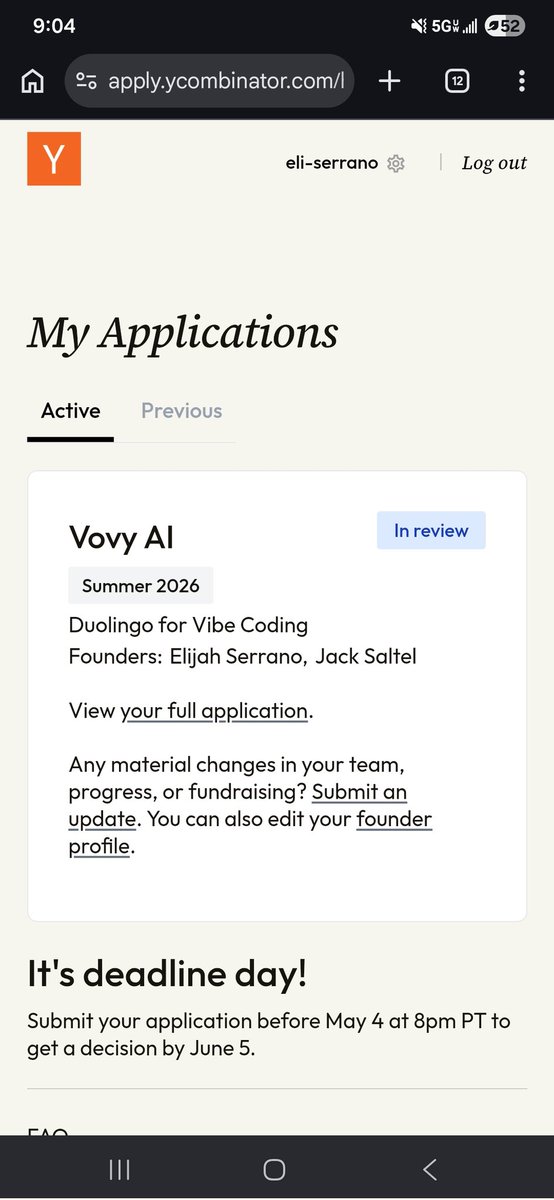Tap the orange Y Combinator logo
This screenshot has width=554, height=1200.
pos(54,159)
